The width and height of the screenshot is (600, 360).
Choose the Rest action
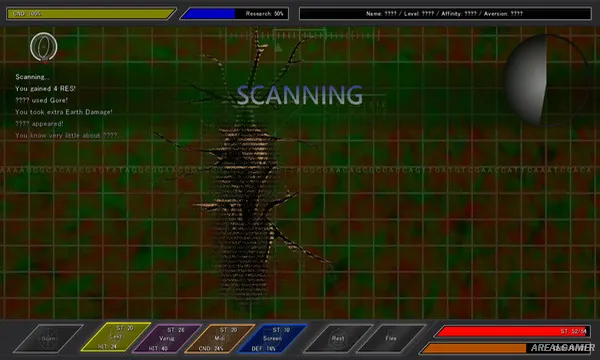(338, 338)
